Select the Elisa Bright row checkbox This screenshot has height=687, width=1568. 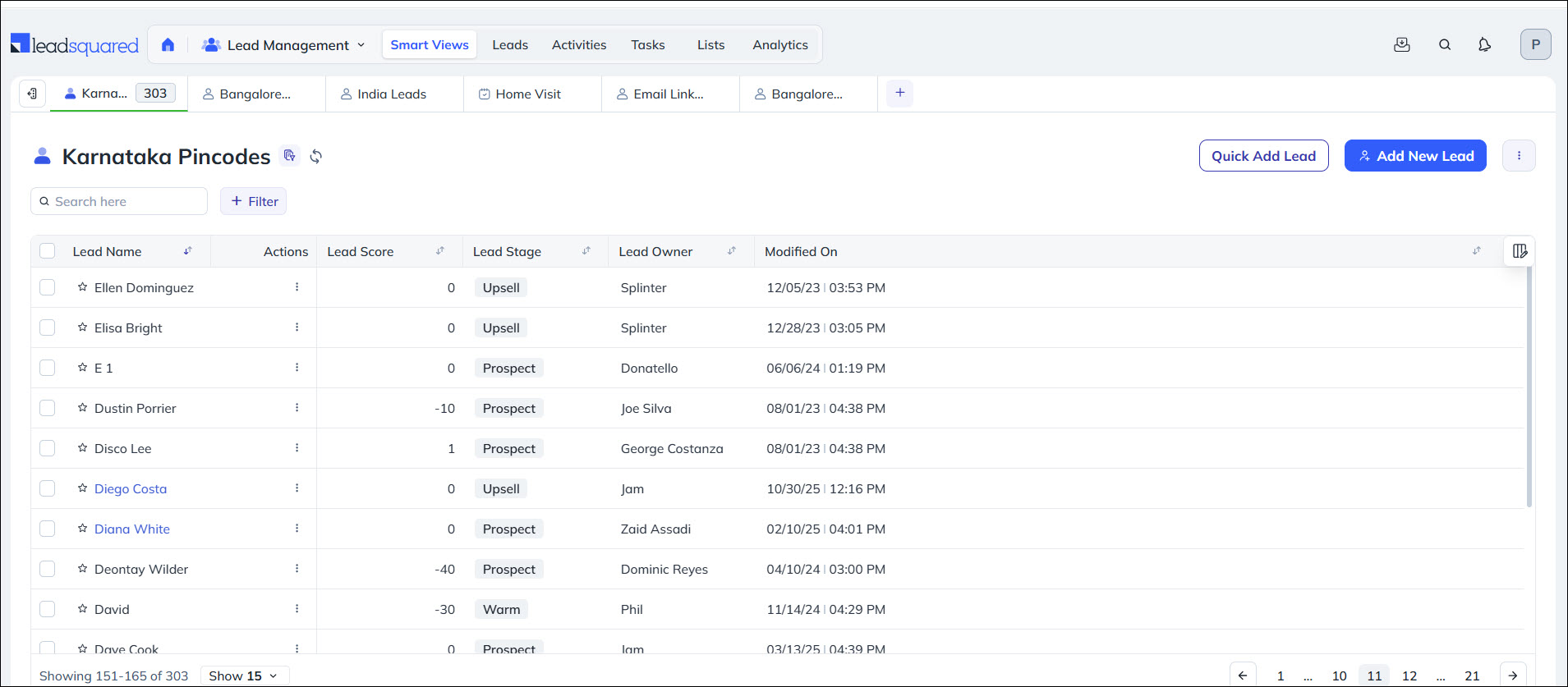click(x=48, y=327)
